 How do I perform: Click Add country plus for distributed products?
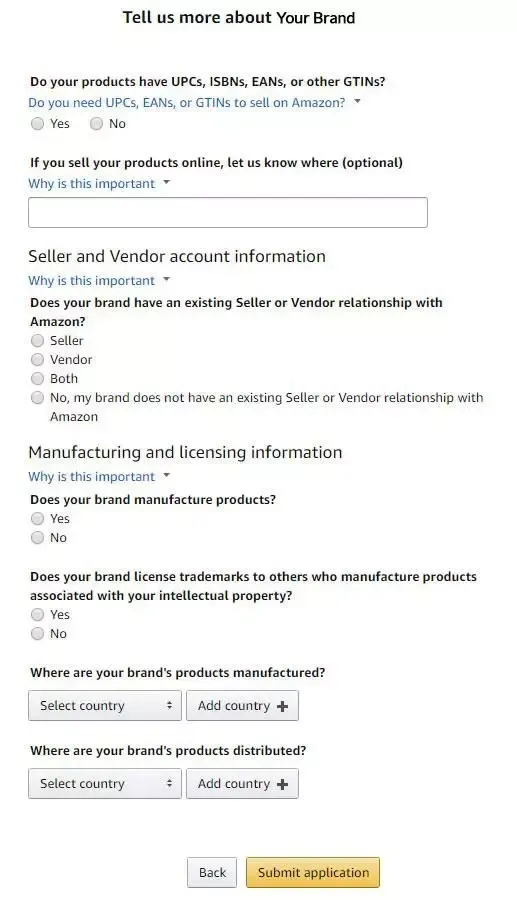242,783
